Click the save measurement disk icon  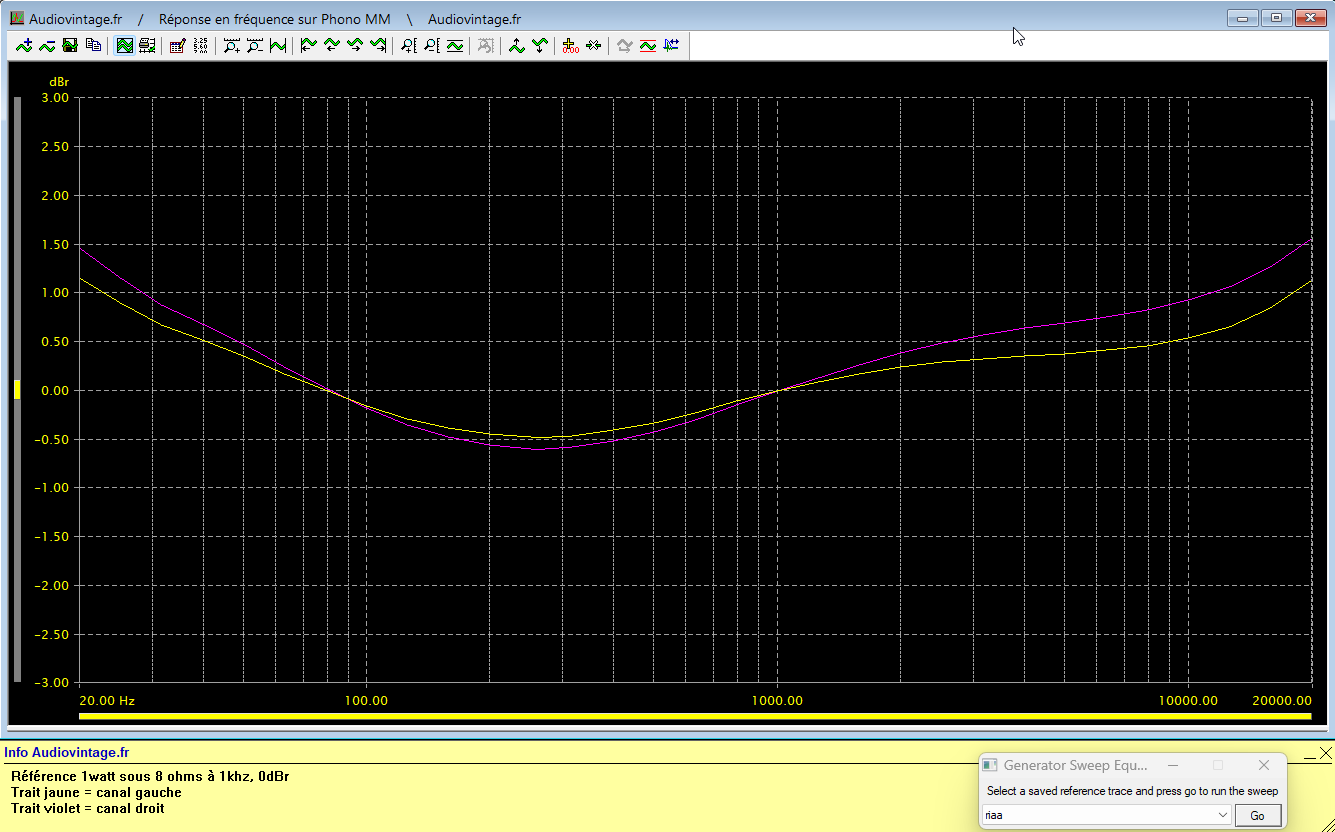click(x=70, y=45)
